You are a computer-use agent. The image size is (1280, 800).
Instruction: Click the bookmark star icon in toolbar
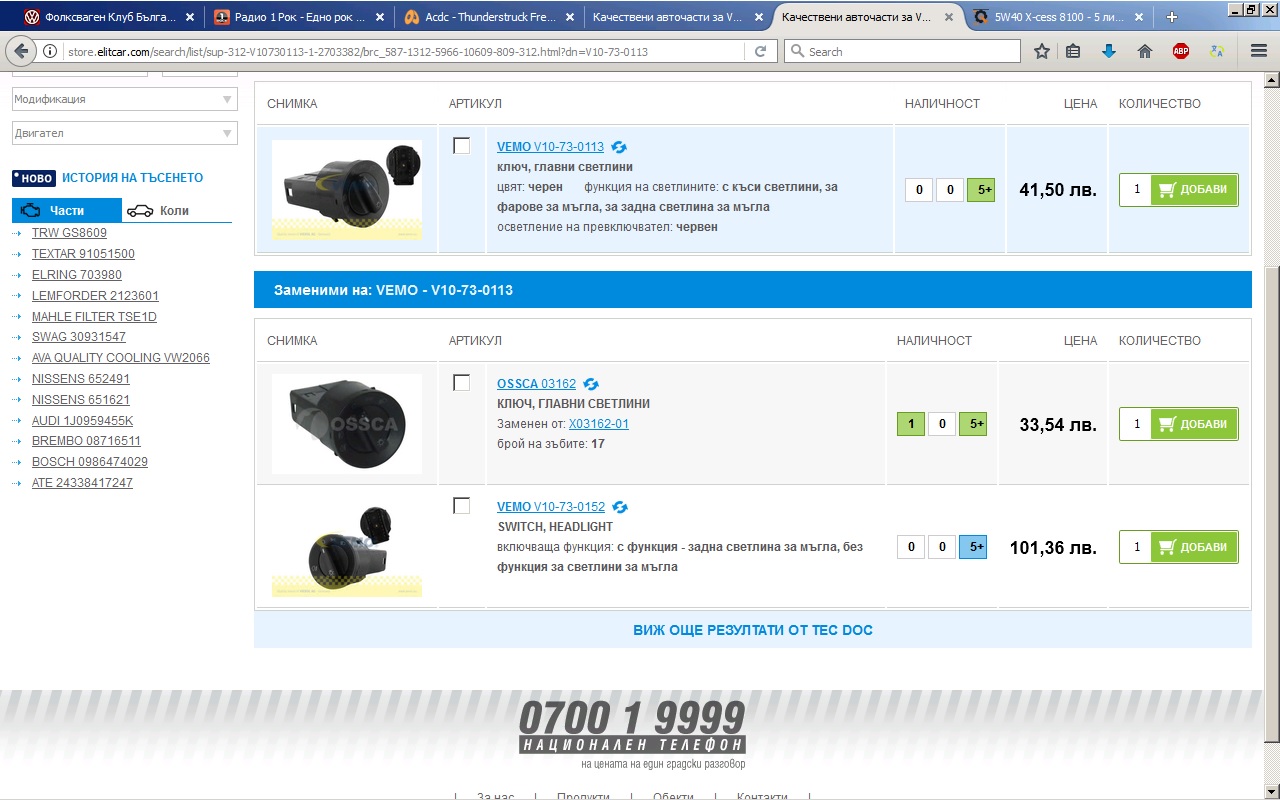pos(1042,51)
